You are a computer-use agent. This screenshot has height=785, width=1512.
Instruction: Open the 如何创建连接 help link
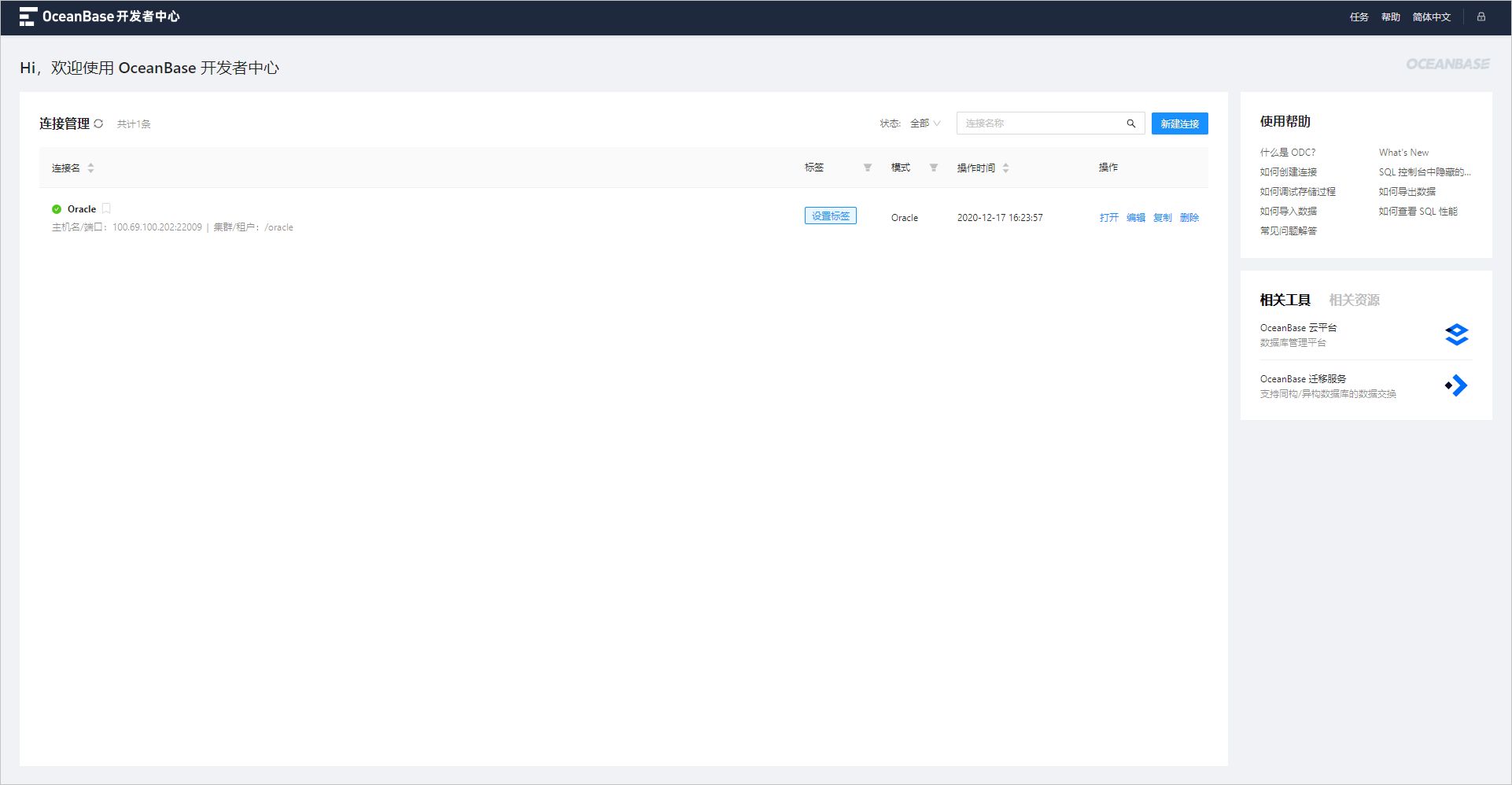1288,172
